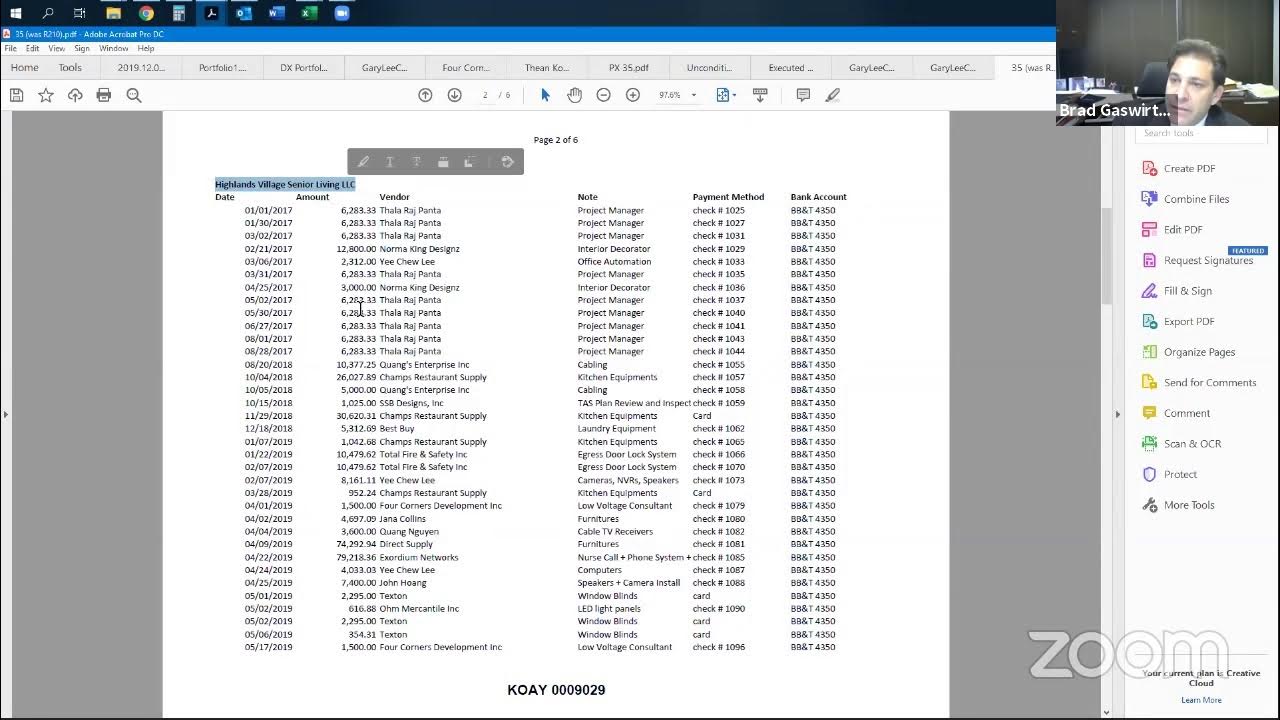Open the Thean Ko... document tab
Image resolution: width=1280 pixels, height=720 pixels.
(547, 68)
